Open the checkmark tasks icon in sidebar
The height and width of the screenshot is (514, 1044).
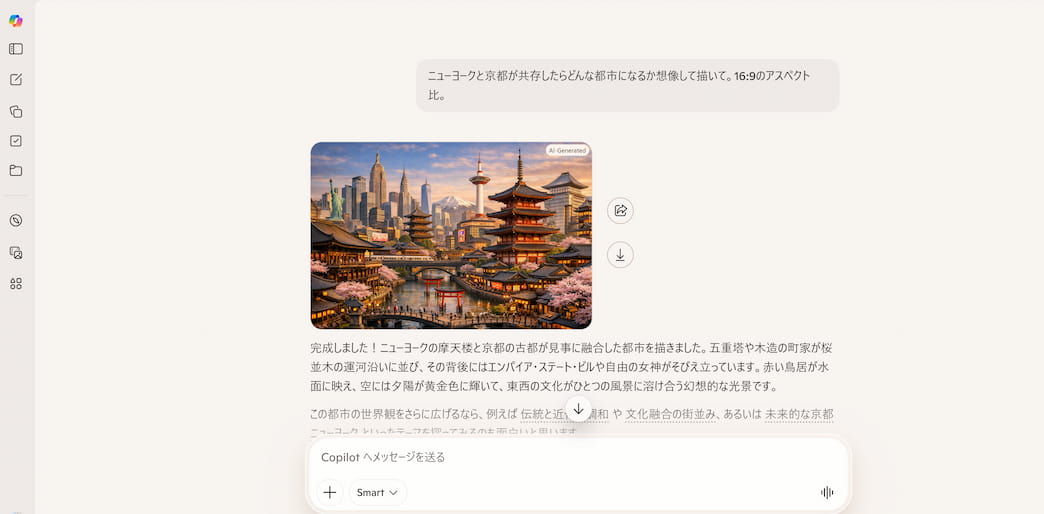pos(16,141)
